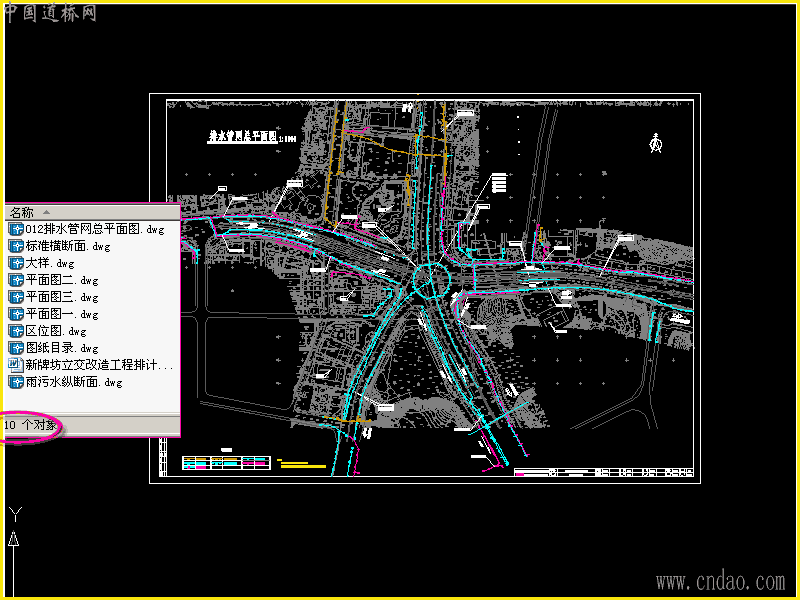Select the 图纸目录.dwg file name
The width and height of the screenshot is (800, 600).
pos(62,348)
